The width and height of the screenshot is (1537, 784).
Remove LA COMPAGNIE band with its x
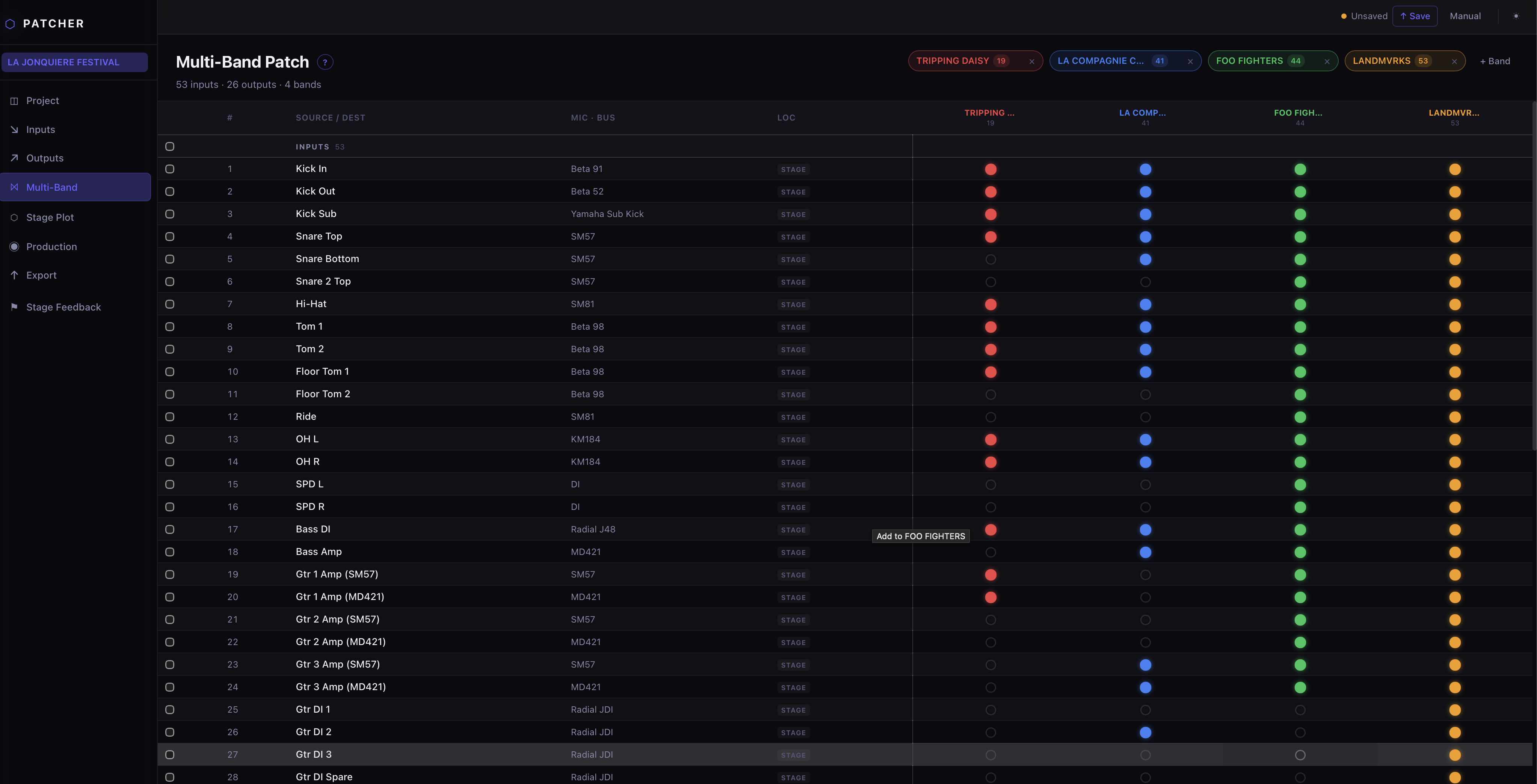1190,62
